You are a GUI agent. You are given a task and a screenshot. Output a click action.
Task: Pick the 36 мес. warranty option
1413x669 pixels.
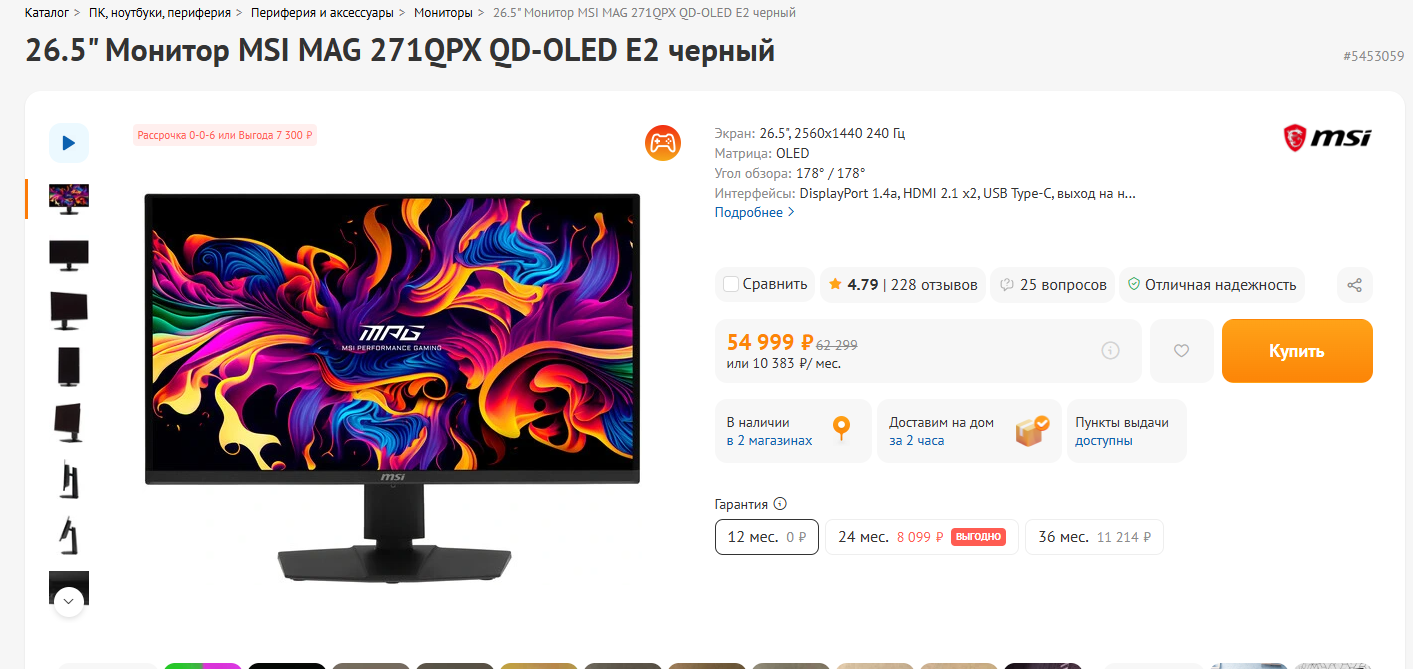point(1094,537)
